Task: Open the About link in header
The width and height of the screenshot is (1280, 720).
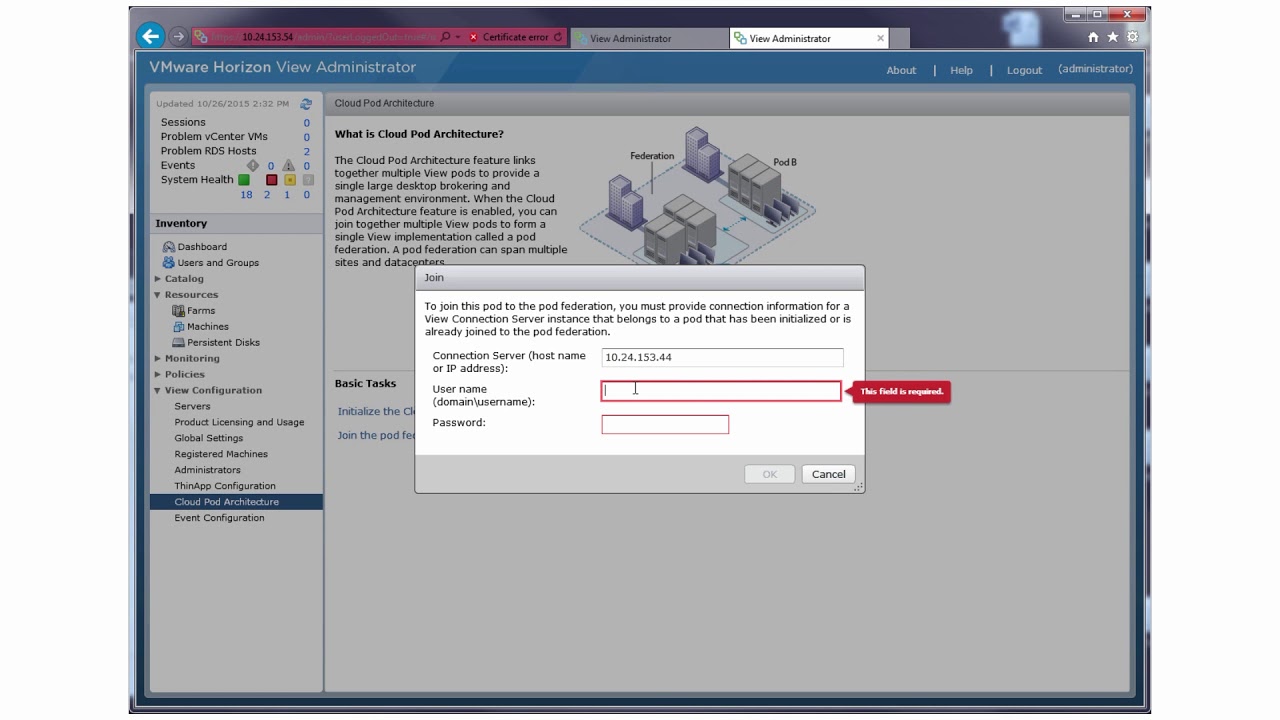Action: pos(901,70)
